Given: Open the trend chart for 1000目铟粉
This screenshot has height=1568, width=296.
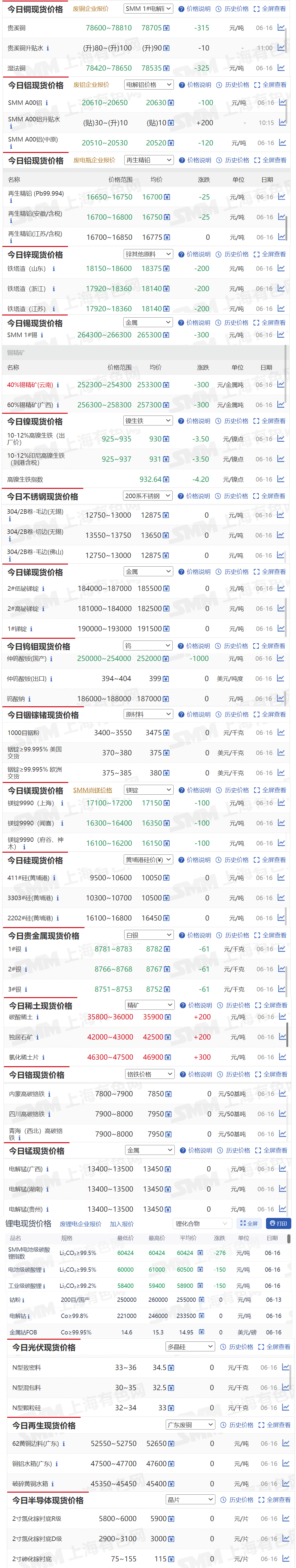Looking at the screenshot, I should coord(281,732).
